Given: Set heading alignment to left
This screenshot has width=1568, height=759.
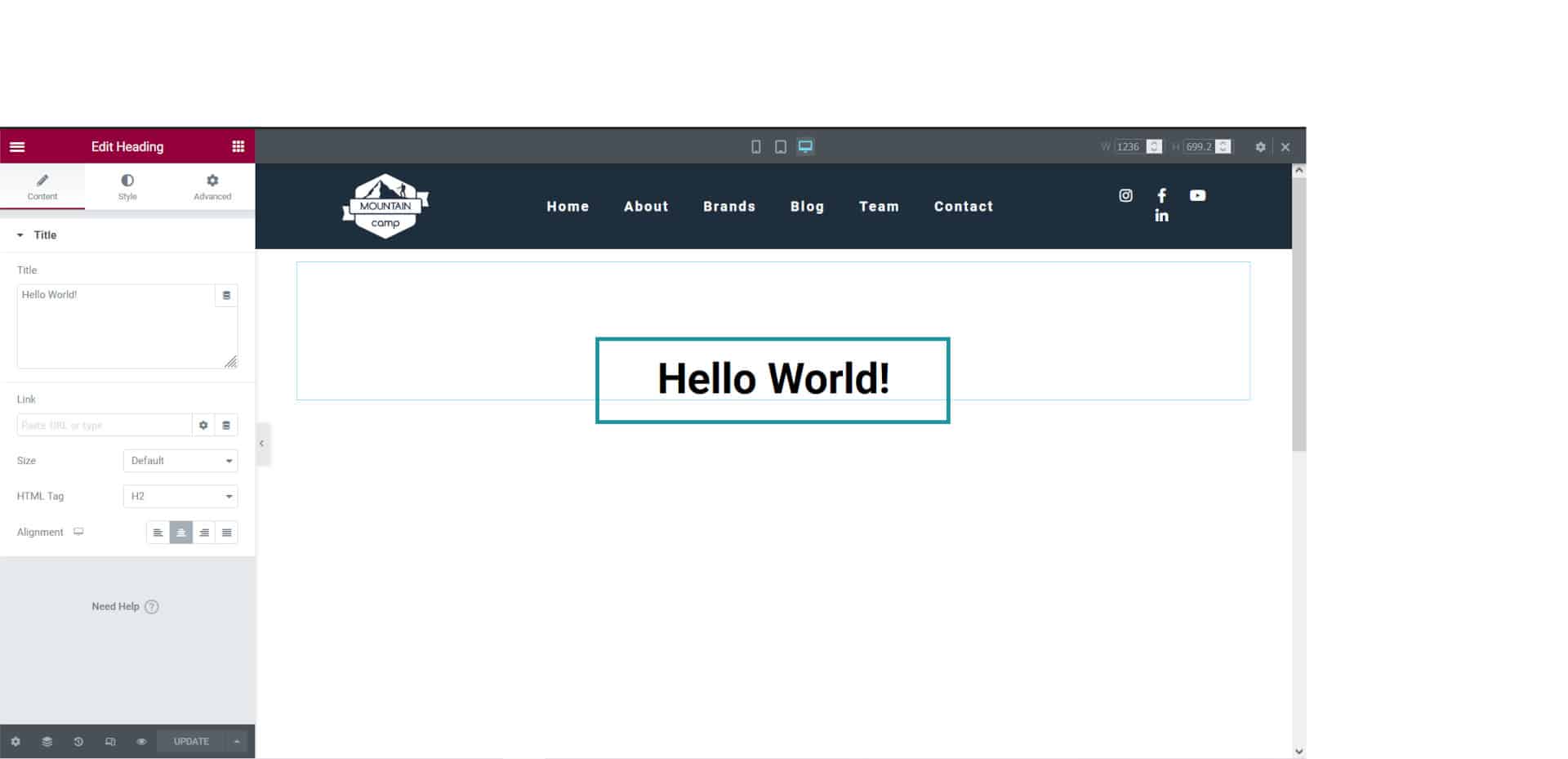Looking at the screenshot, I should coord(158,533).
